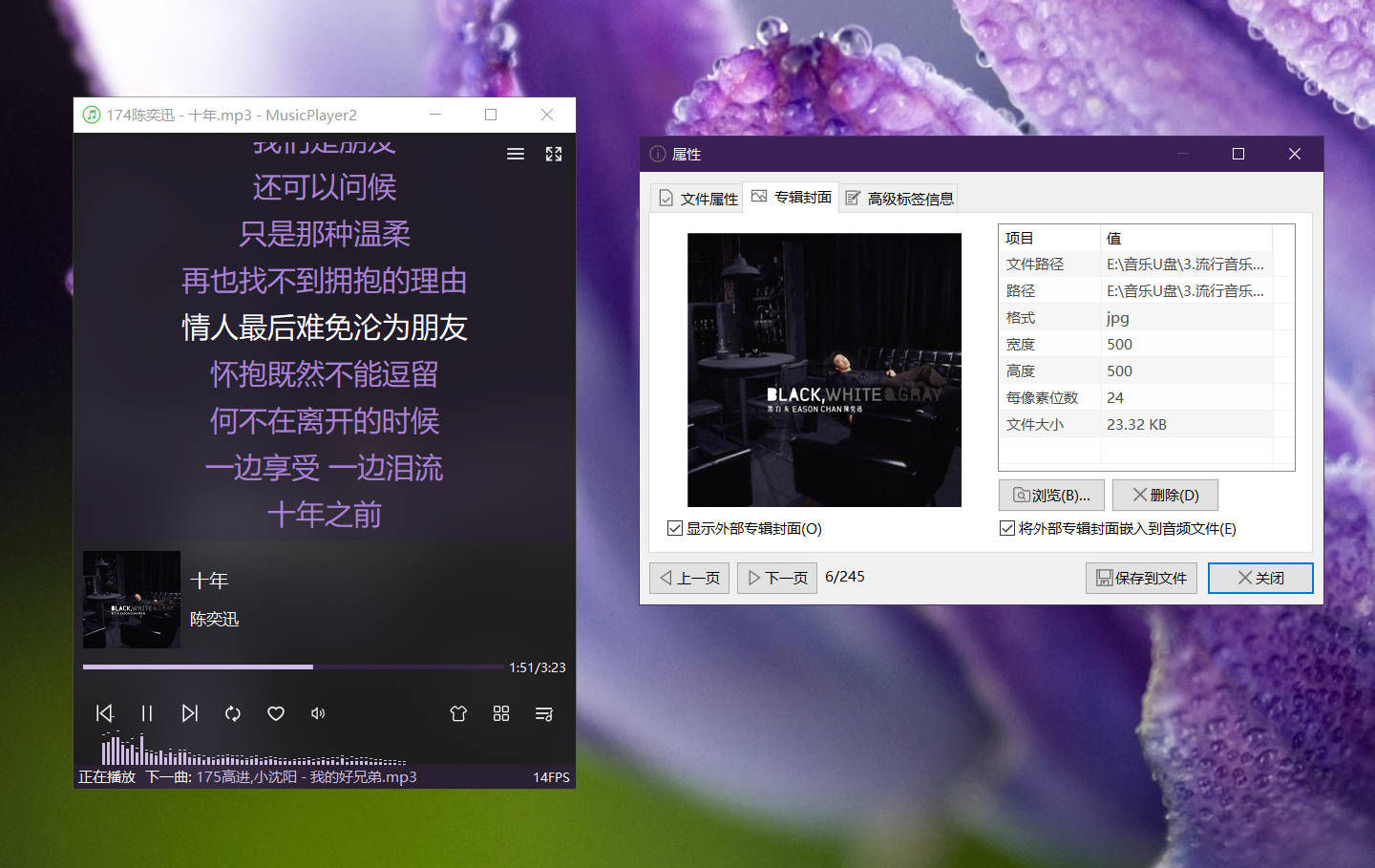The width and height of the screenshot is (1375, 868).
Task: Skip to the previous track
Action: pyautogui.click(x=105, y=713)
